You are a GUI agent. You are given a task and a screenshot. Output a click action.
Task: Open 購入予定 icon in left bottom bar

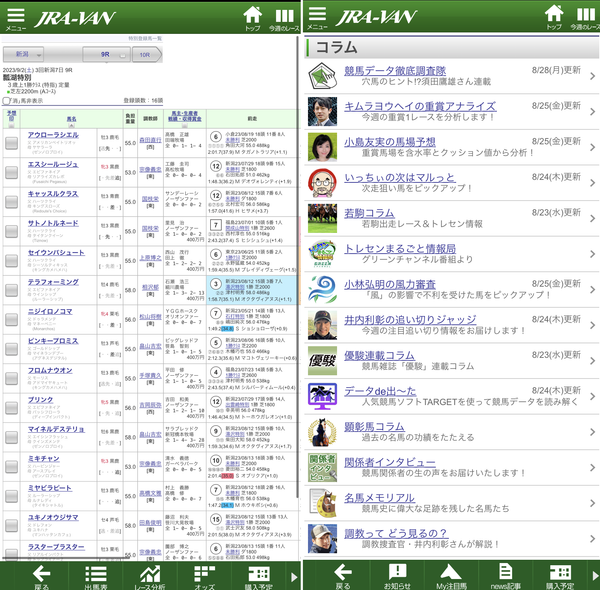[x=259, y=576]
